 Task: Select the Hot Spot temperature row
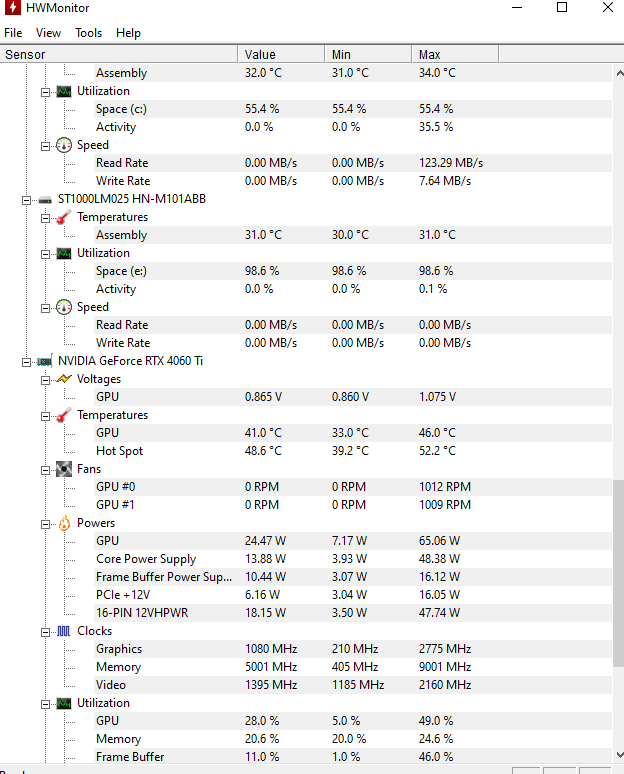click(x=306, y=451)
